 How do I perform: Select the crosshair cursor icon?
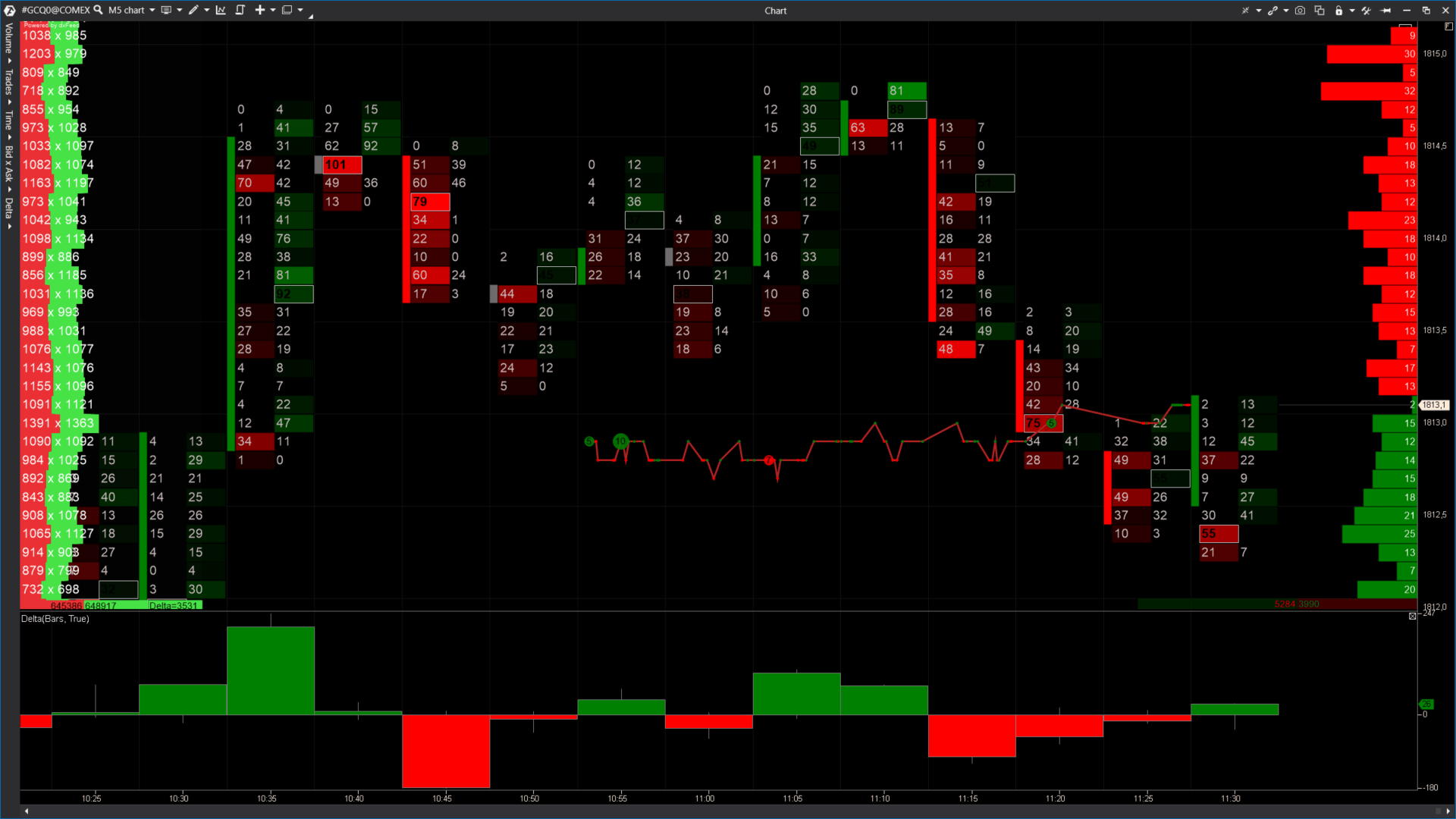pos(1246,10)
